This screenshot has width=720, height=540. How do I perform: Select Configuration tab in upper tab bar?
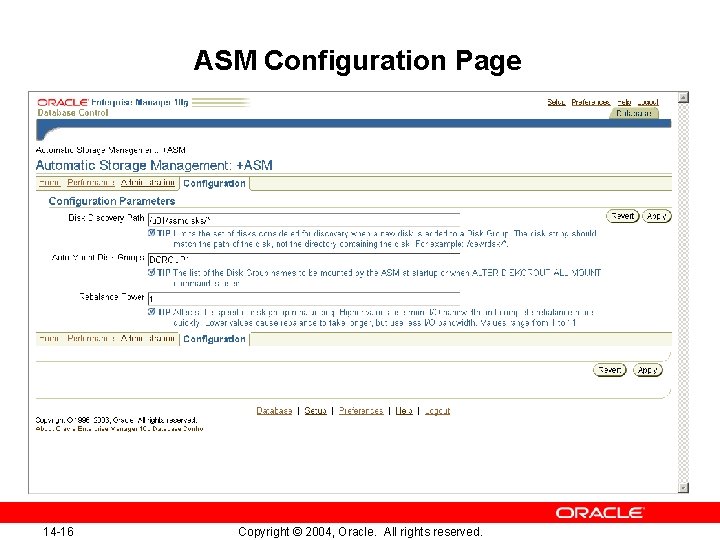point(214,183)
